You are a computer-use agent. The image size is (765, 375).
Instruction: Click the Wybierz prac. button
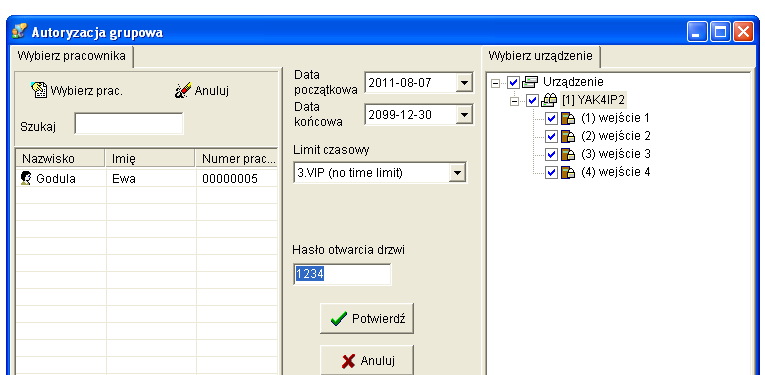pos(78,90)
